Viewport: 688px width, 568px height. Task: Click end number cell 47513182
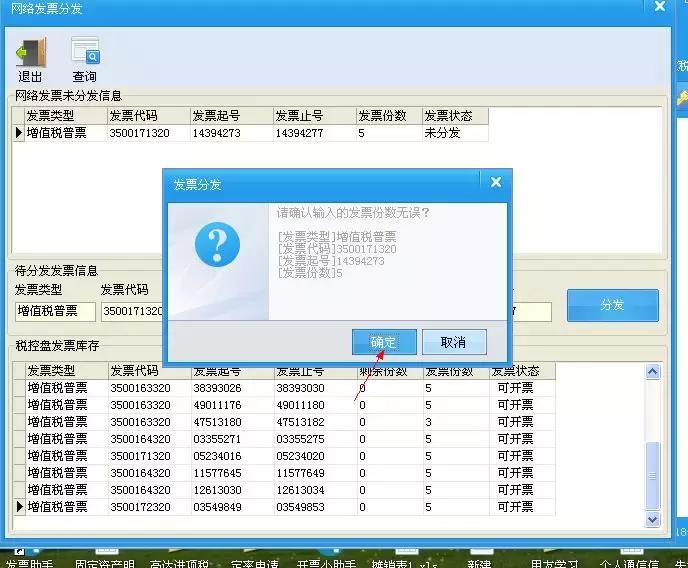(x=315, y=422)
